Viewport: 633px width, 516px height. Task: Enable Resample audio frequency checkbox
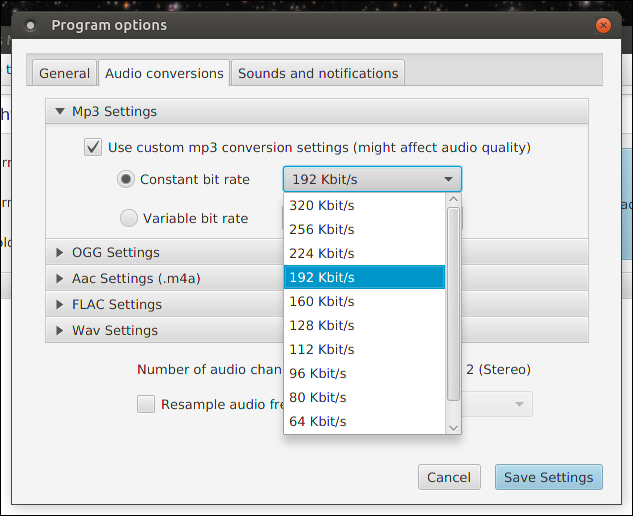pos(146,404)
